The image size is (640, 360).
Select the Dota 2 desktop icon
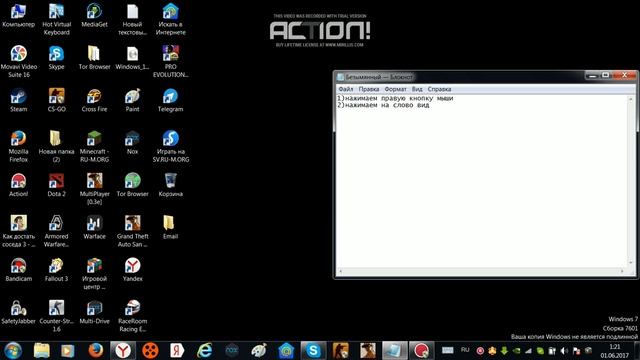tap(56, 185)
